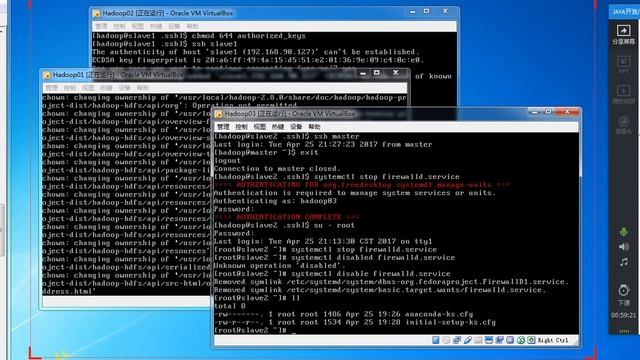
Task: Click the display monitor icon in Hadoop03 status bar
Action: point(489,340)
